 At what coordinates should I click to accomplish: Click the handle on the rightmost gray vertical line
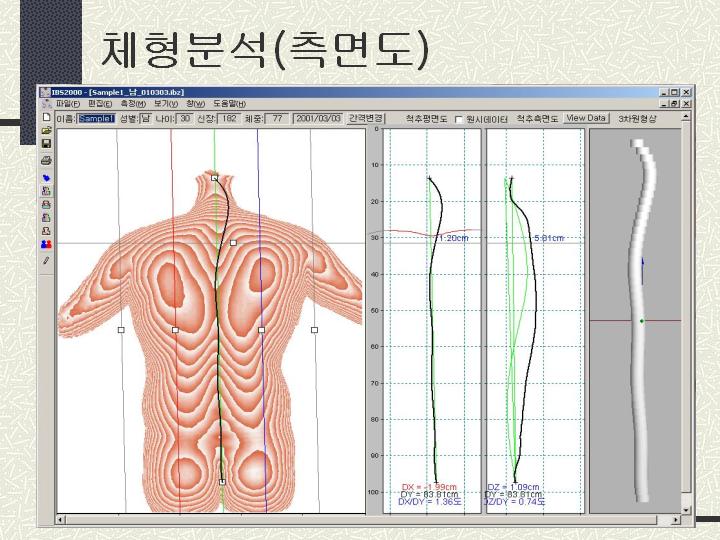[x=315, y=330]
